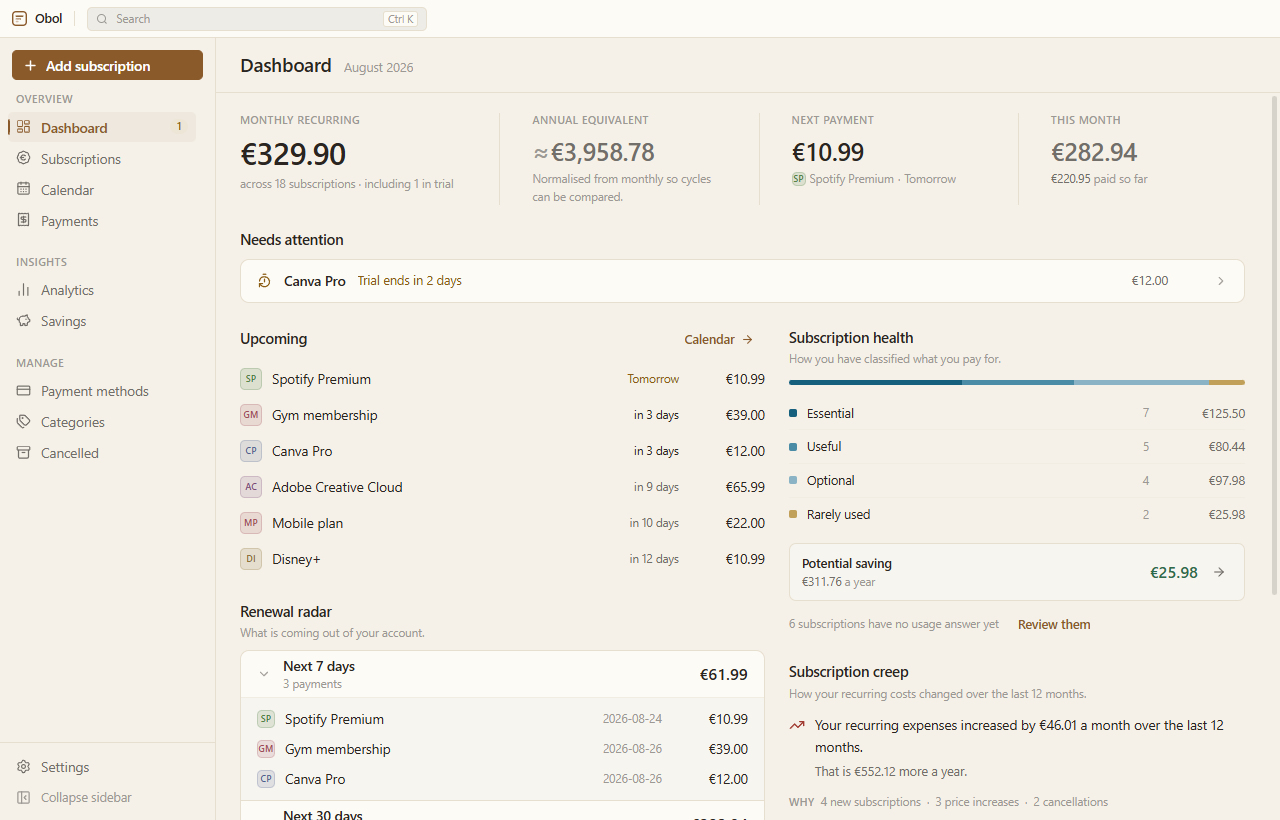This screenshot has width=1280, height=820.
Task: Click the GM badge in Renewal radar
Action: click(266, 749)
